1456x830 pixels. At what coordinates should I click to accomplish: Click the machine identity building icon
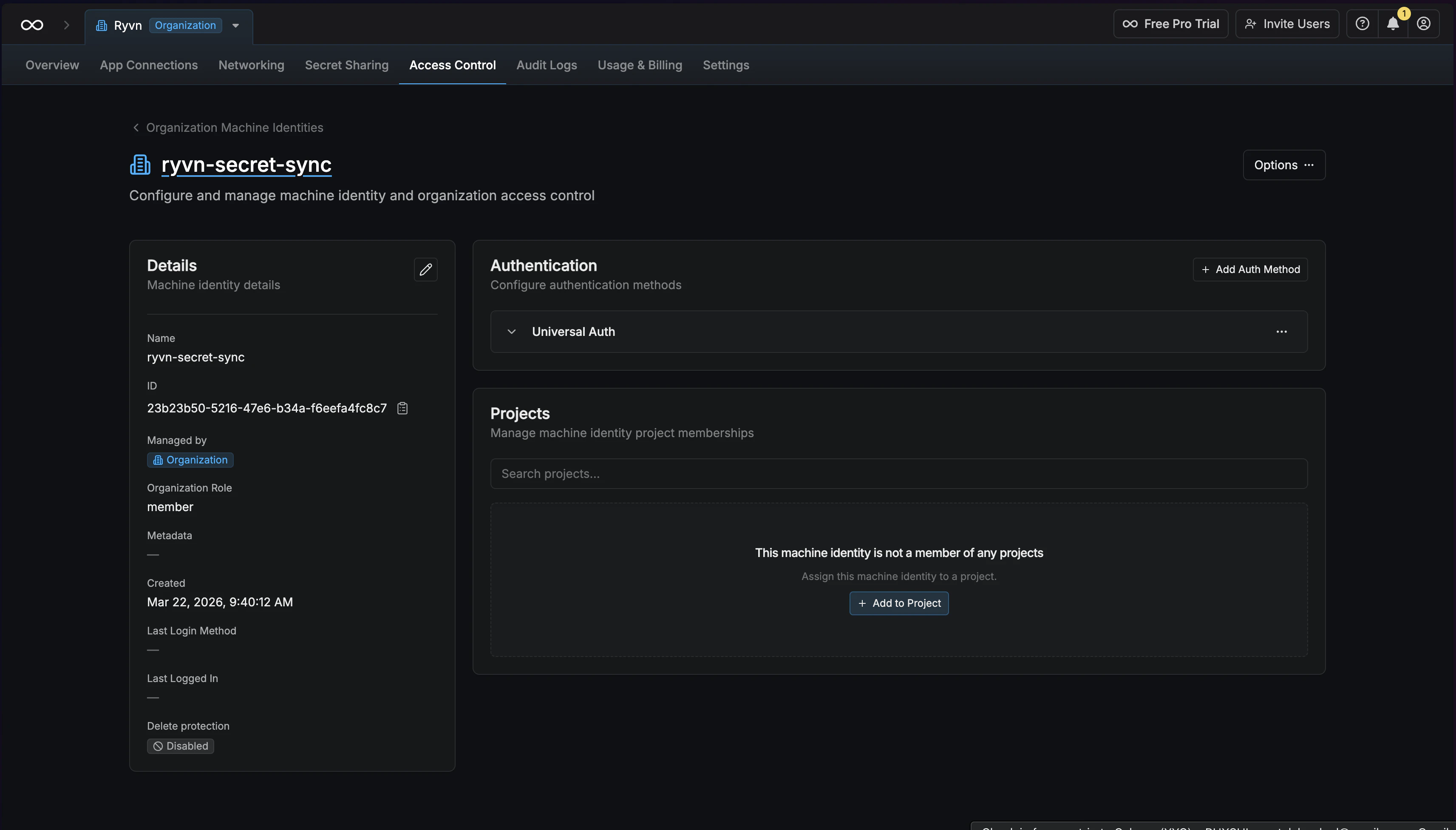[x=139, y=164]
